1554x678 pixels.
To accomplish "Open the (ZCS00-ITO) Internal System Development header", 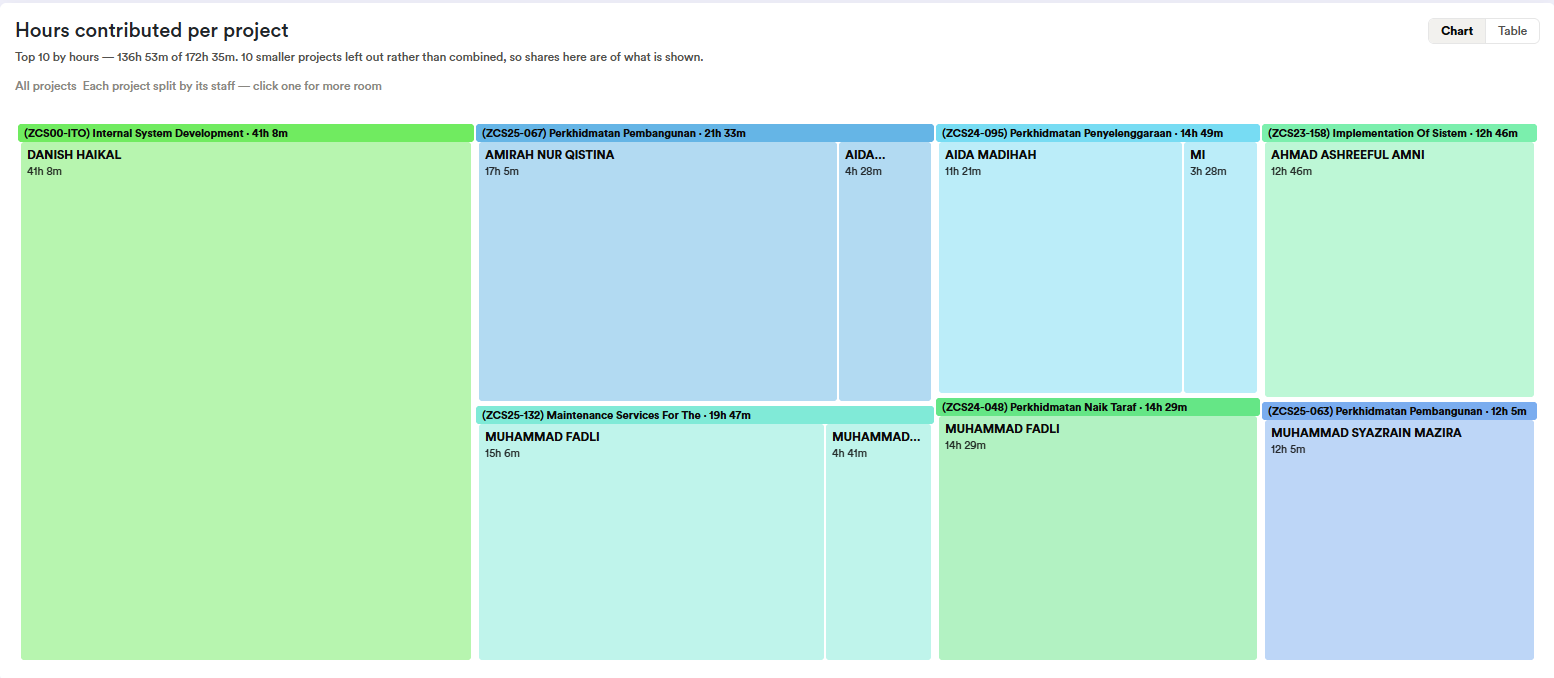I will click(x=246, y=133).
